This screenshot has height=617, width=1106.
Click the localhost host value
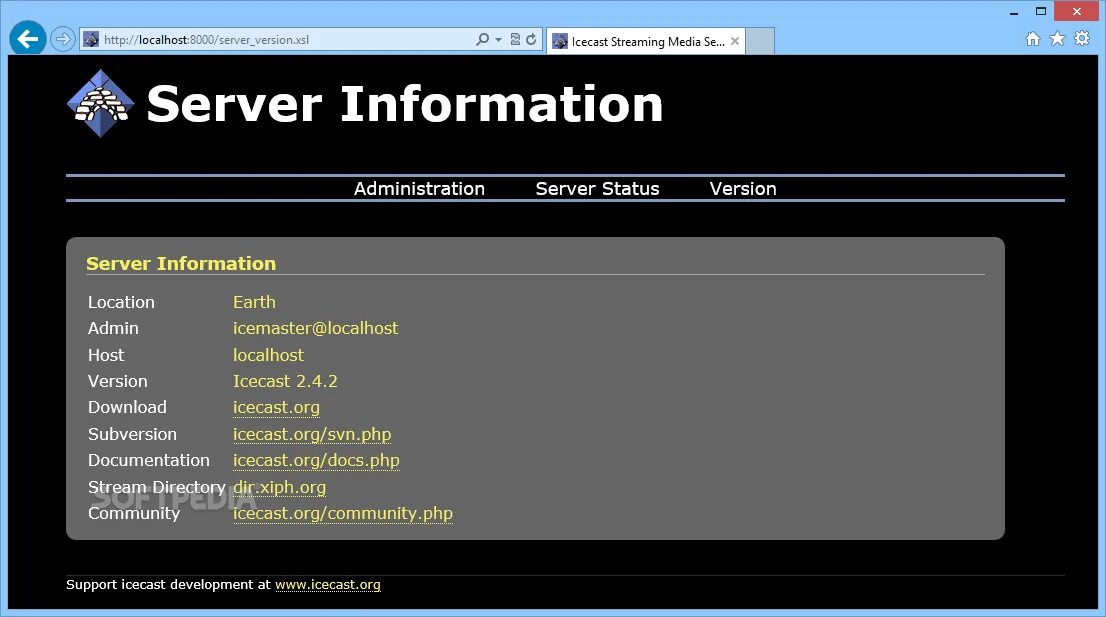coord(268,355)
